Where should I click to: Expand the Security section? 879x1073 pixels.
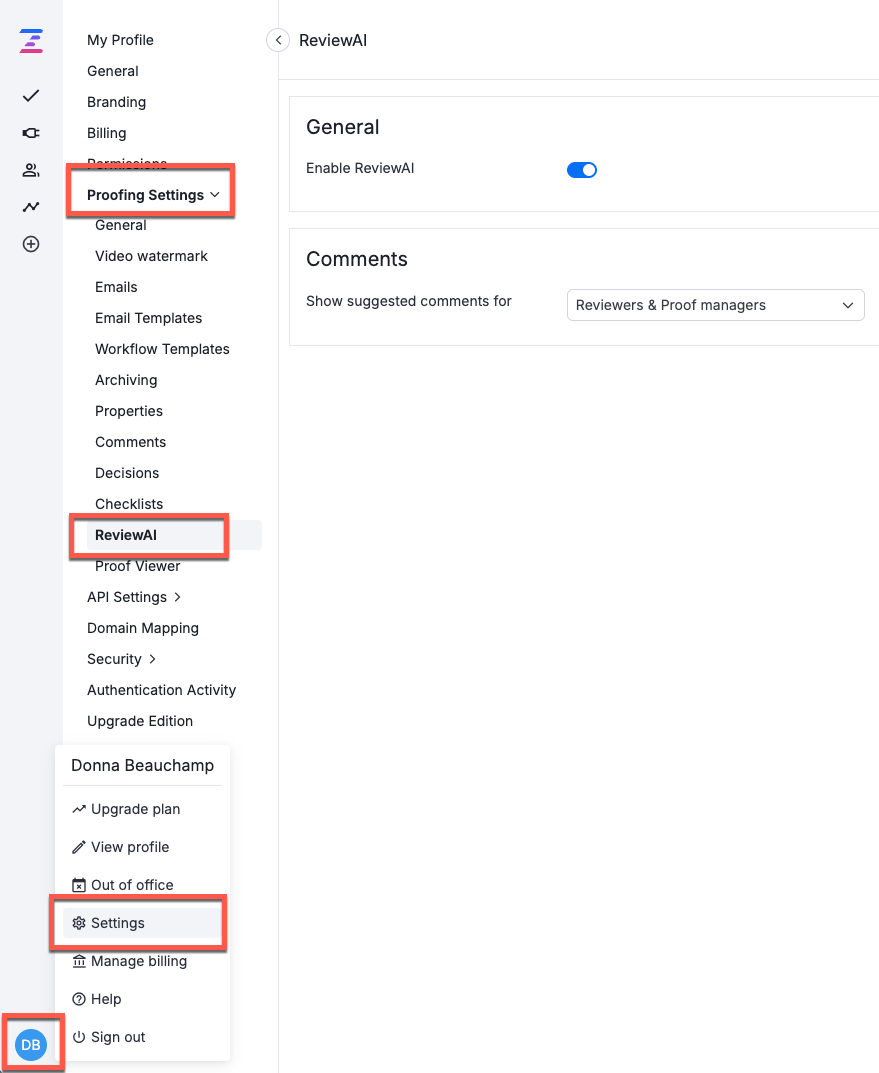point(122,659)
